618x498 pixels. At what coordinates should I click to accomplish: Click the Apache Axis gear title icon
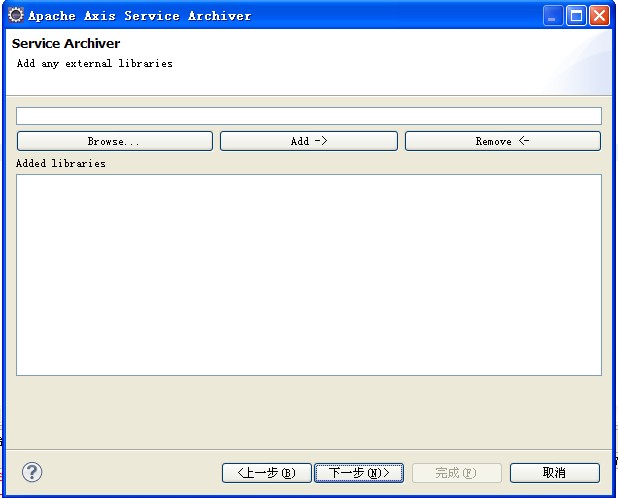(x=16, y=15)
